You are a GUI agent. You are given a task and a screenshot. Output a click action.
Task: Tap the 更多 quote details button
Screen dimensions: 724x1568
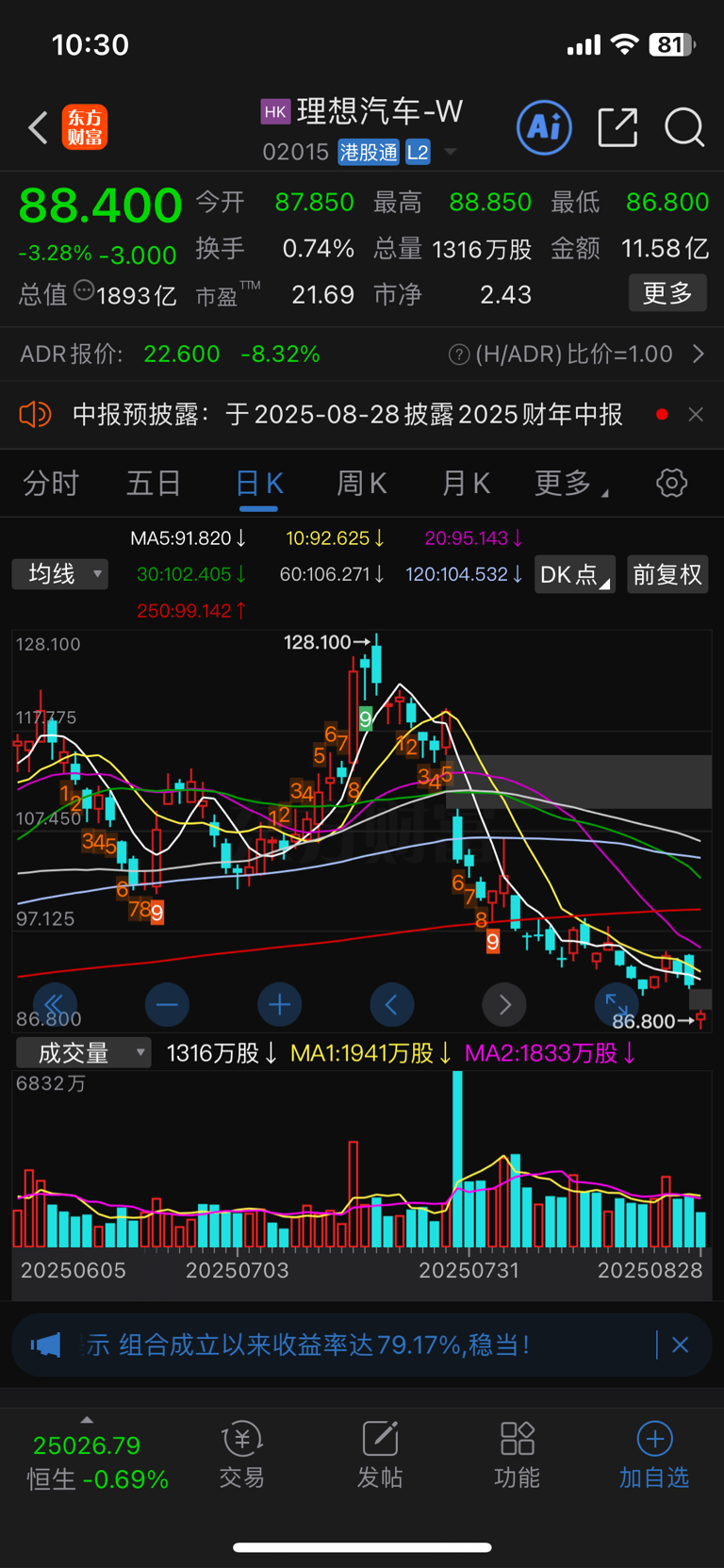tap(667, 293)
